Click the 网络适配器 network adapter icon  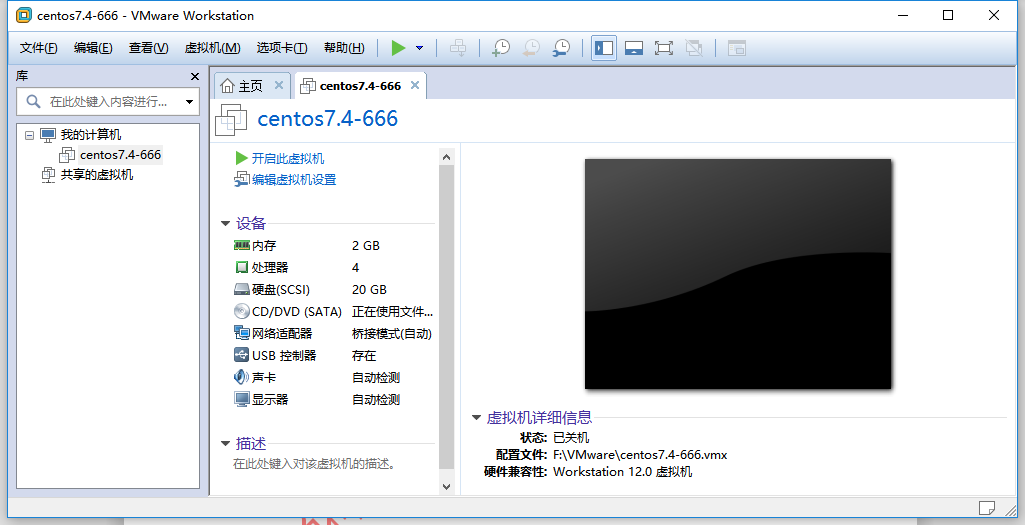tap(242, 333)
